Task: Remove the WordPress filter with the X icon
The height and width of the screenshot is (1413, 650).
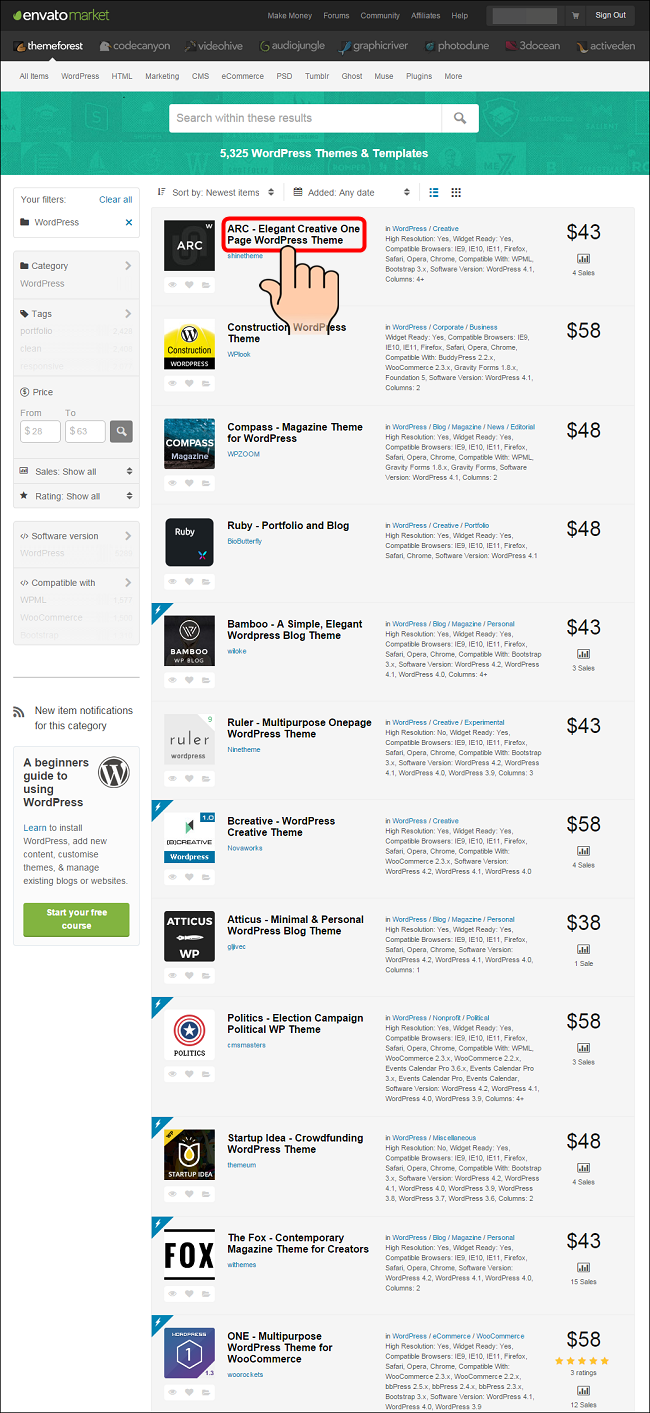Action: [x=129, y=223]
